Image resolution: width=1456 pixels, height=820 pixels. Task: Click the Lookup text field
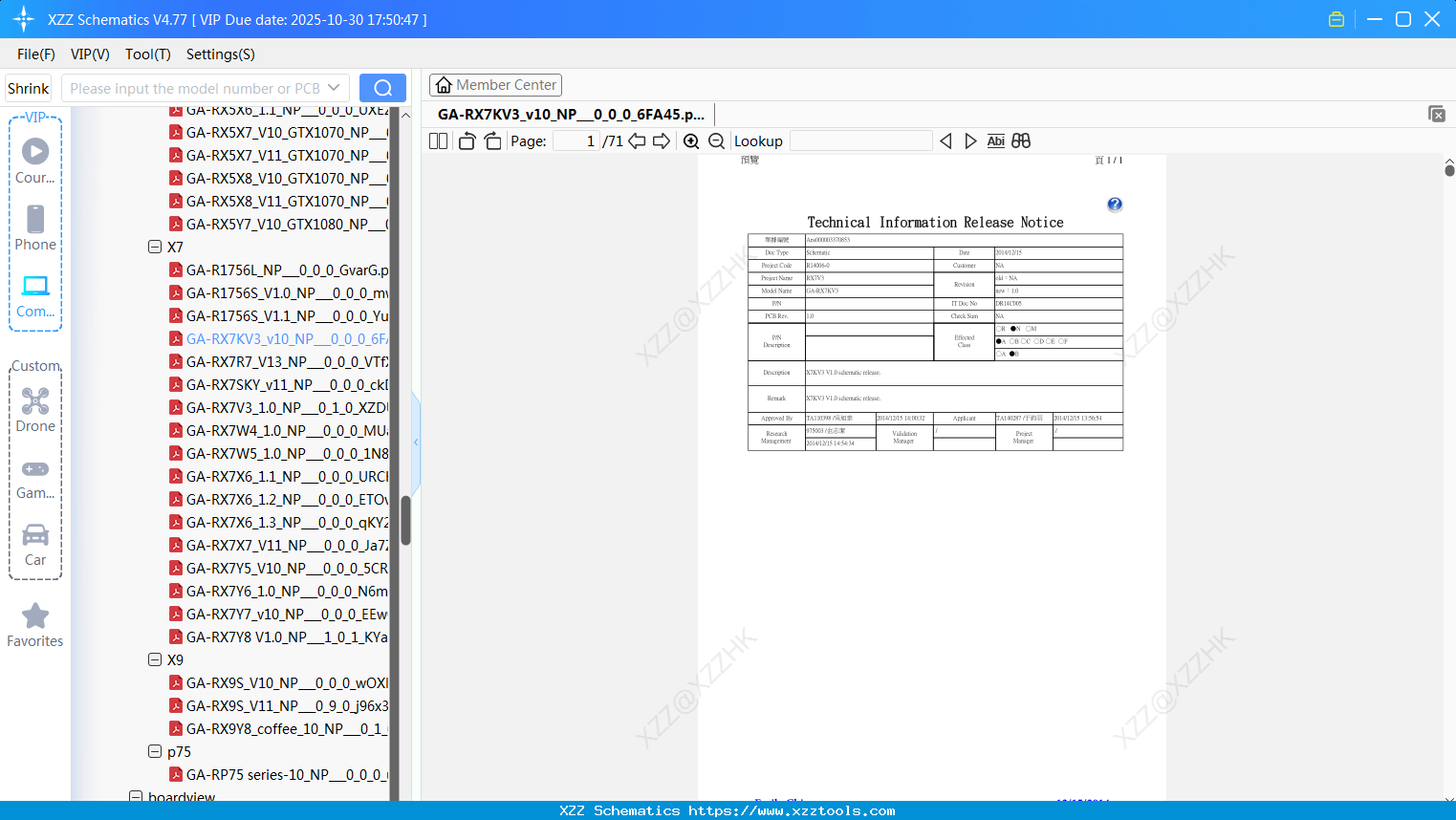click(861, 140)
